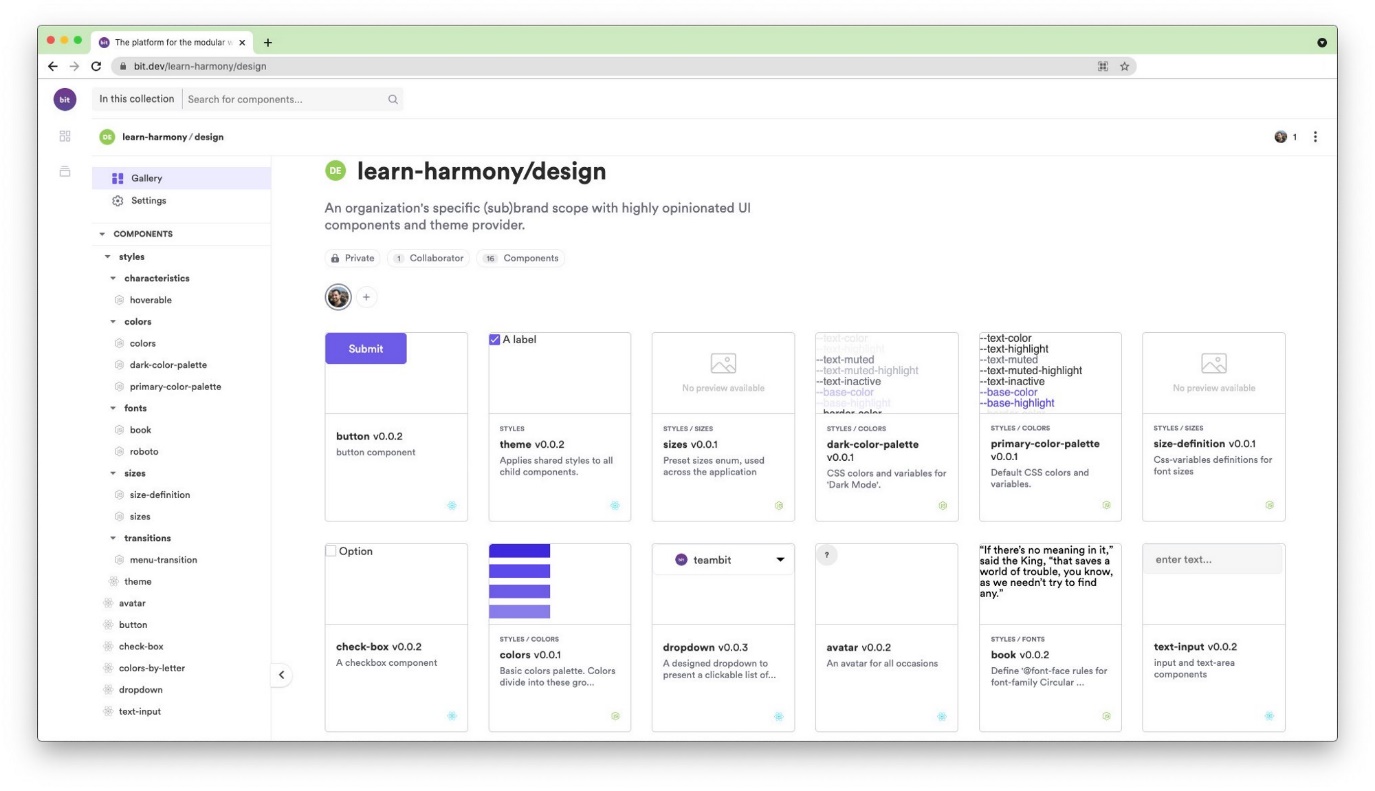The height and width of the screenshot is (791, 1375).
Task: Click the purple Submit button
Action: click(x=366, y=349)
